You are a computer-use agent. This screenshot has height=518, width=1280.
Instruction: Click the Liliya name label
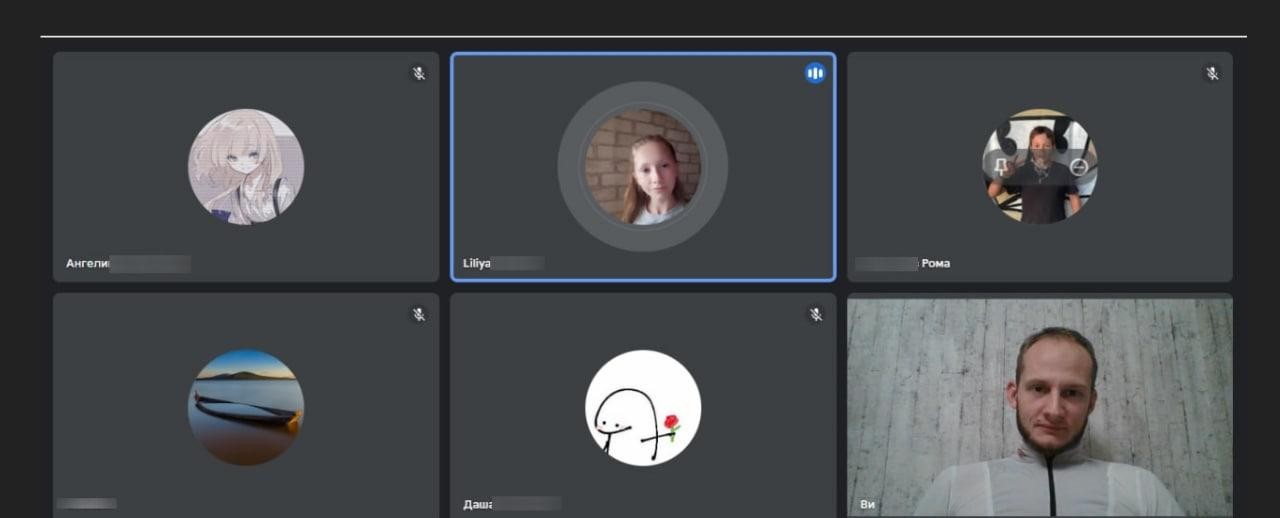477,264
